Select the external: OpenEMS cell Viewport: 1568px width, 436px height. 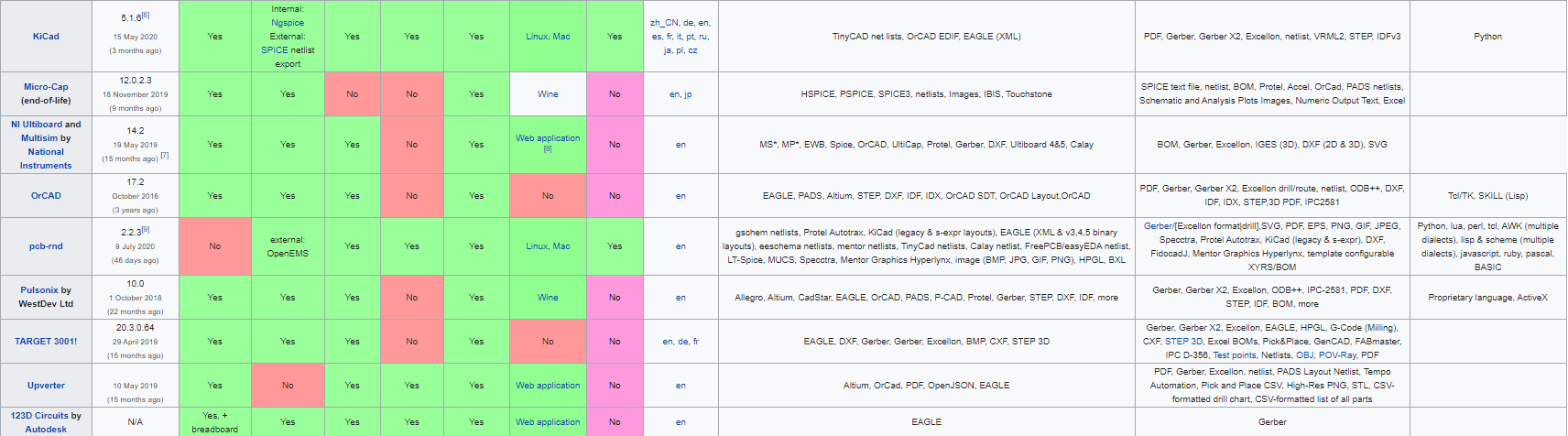pos(288,246)
